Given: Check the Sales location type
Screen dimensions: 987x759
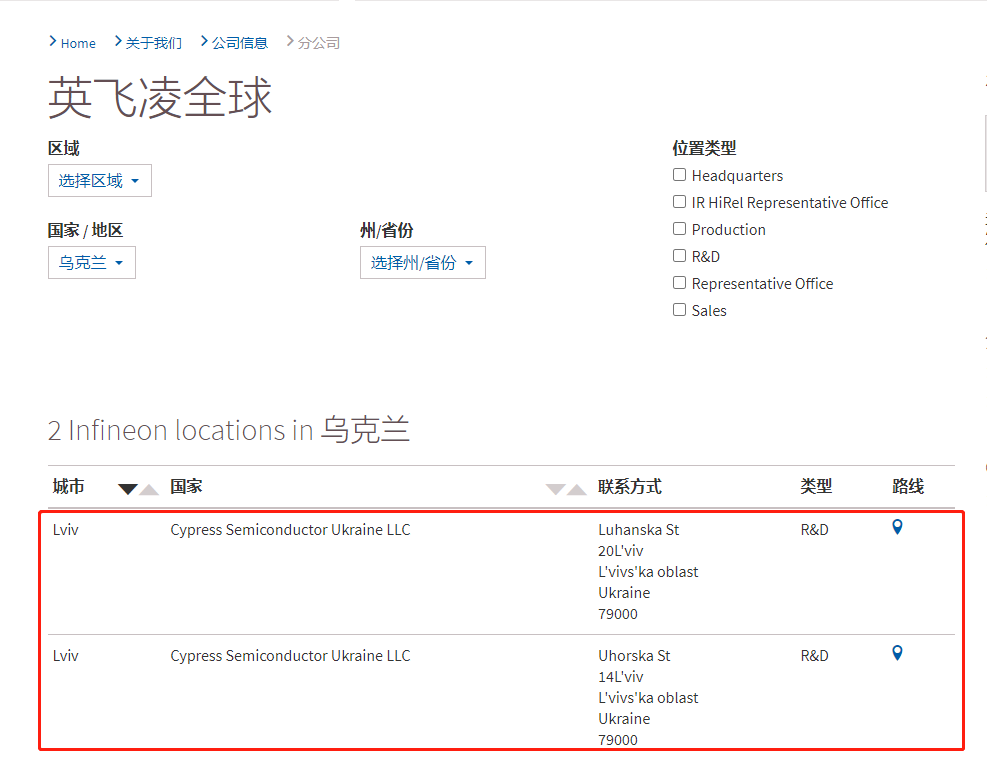Looking at the screenshot, I should click(679, 310).
